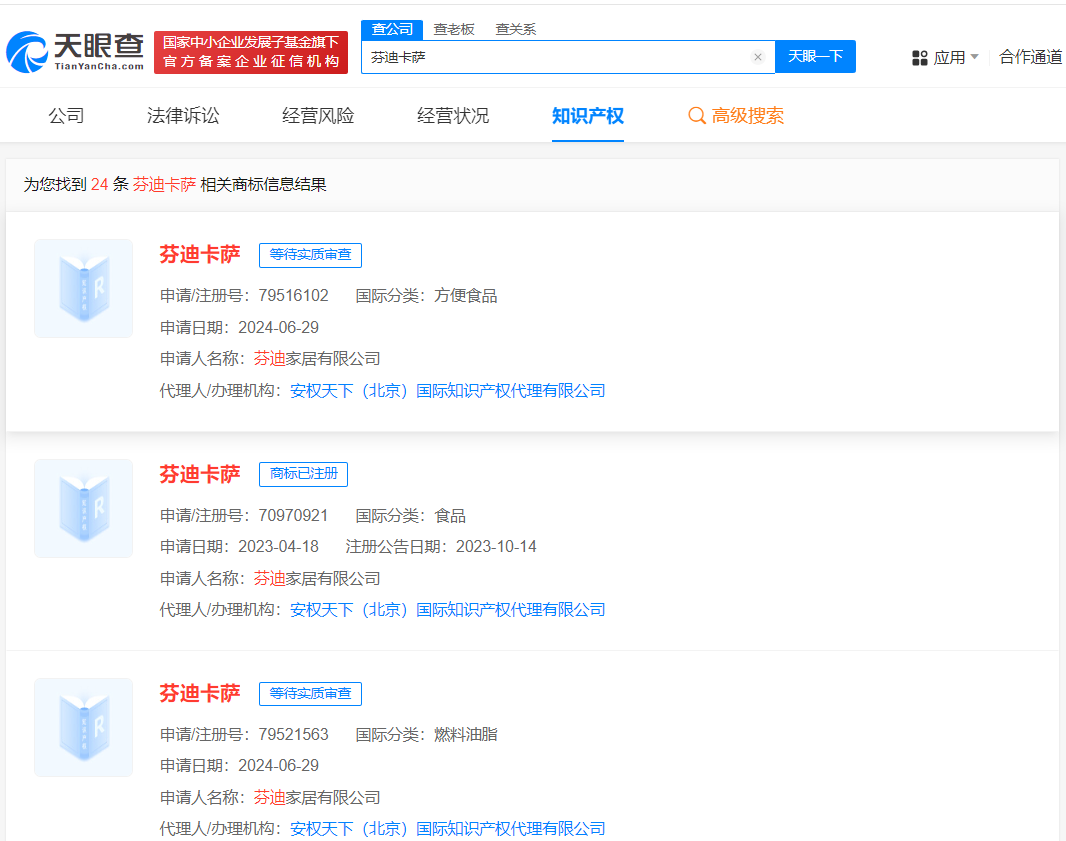Click the 天眼一下 search button
The image size is (1066, 841).
coord(815,56)
